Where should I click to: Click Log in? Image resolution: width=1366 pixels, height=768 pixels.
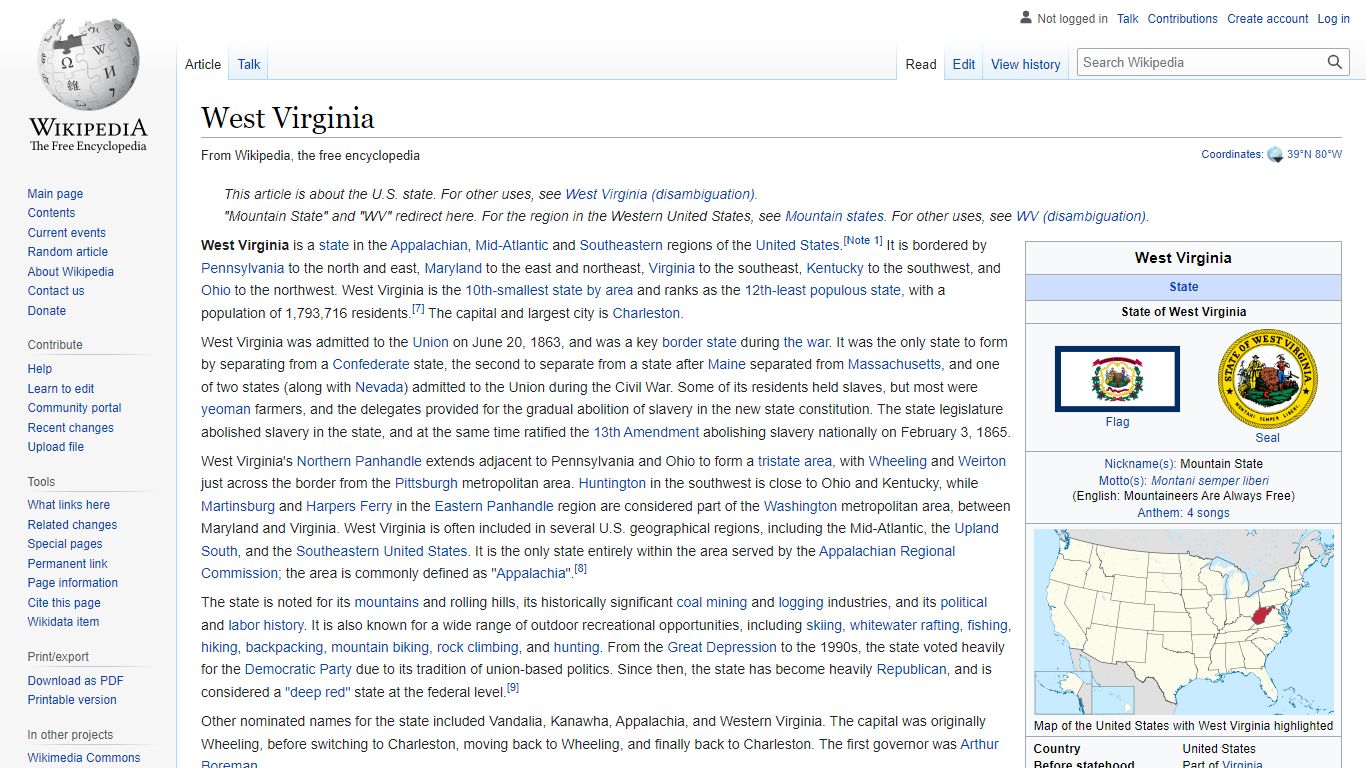[1333, 18]
